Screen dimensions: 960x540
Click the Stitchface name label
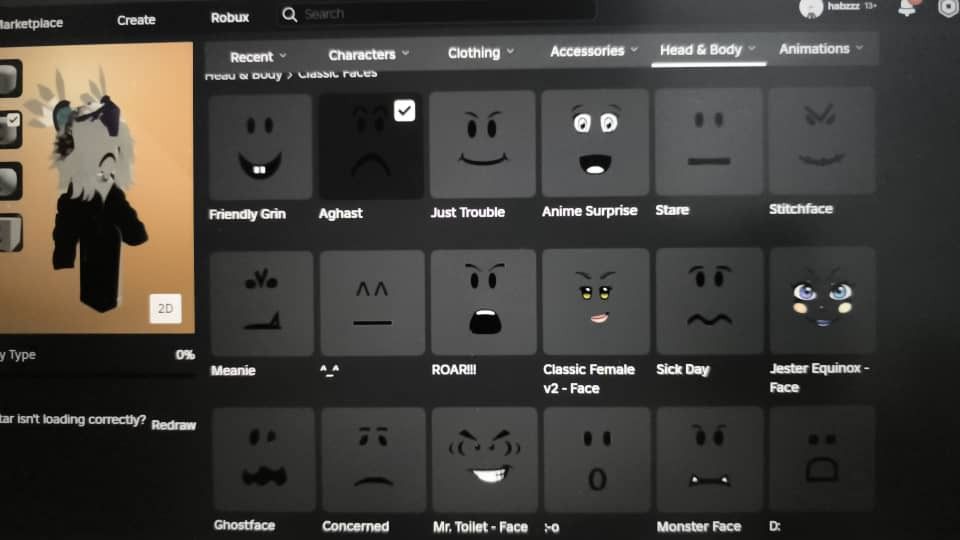pos(801,209)
